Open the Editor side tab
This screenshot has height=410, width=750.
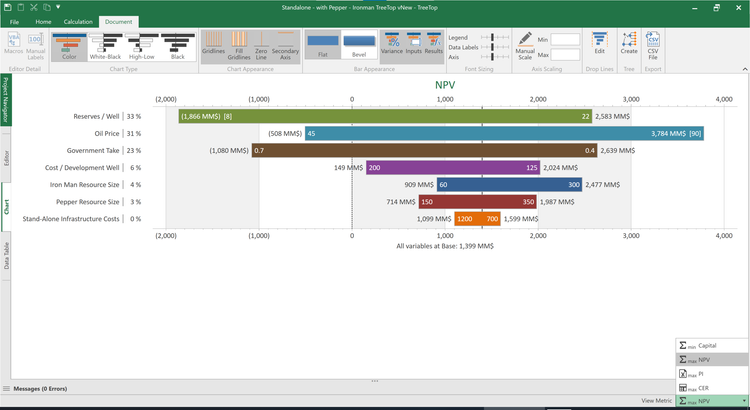[x=6, y=158]
